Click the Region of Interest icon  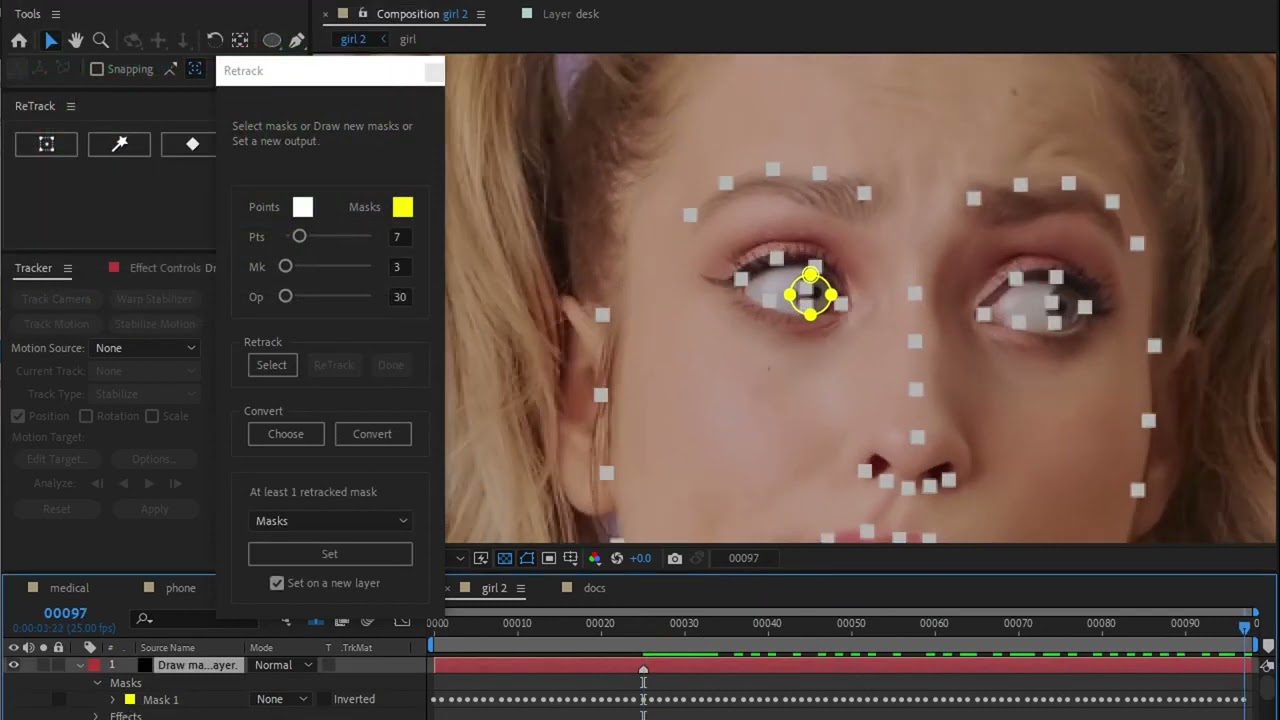coord(549,558)
